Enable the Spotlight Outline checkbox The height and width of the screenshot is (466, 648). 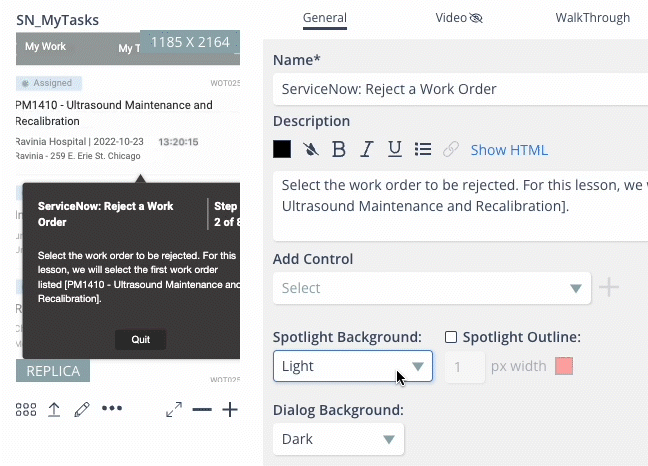point(451,337)
